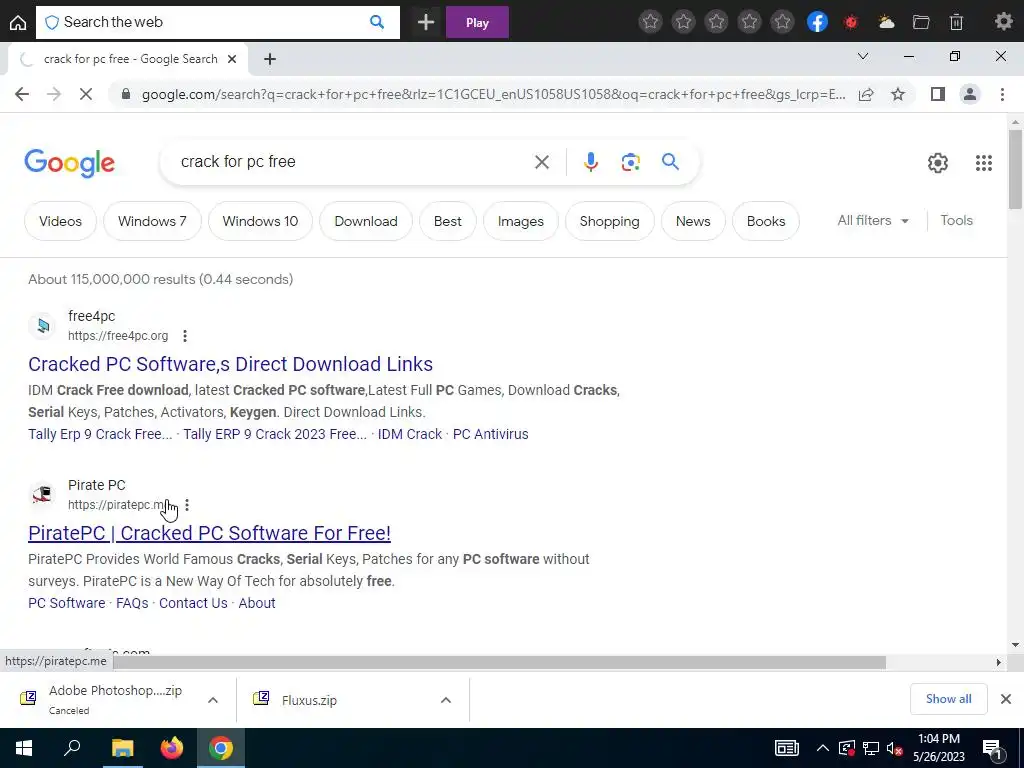Select the Videos filter chip
The height and width of the screenshot is (768, 1024).
(60, 221)
